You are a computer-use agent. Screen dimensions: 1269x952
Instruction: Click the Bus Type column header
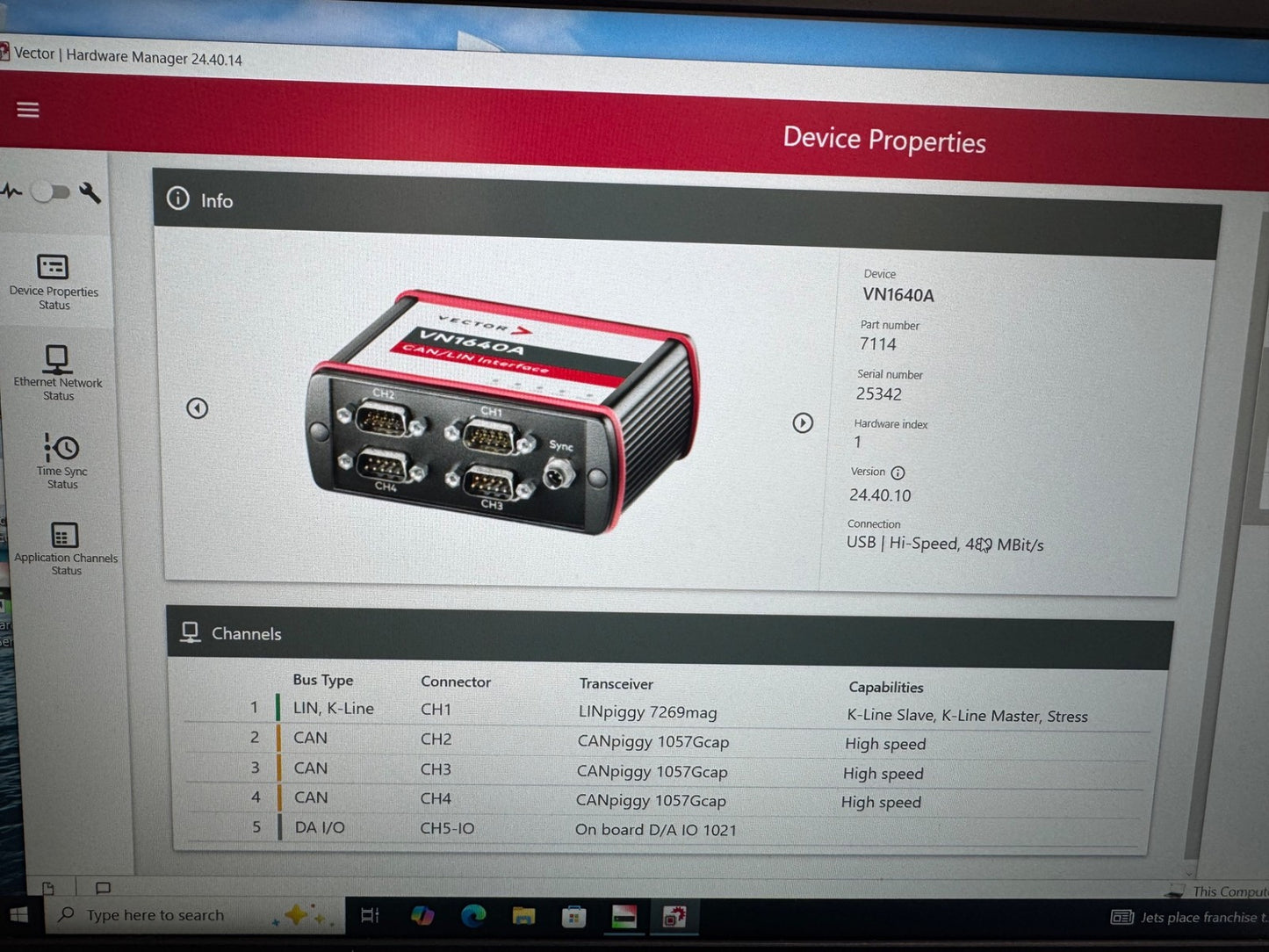pos(322,680)
